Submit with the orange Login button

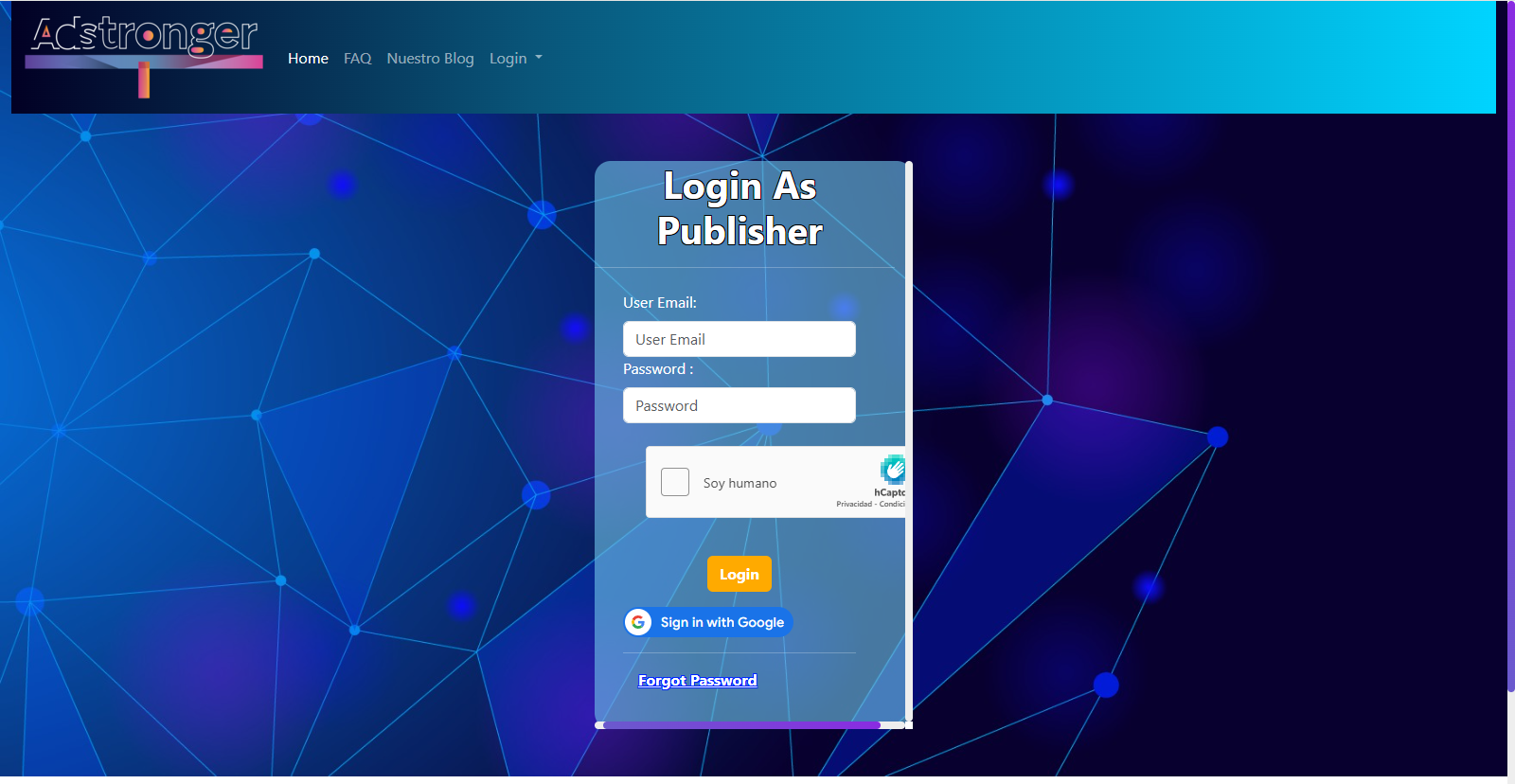coord(739,574)
